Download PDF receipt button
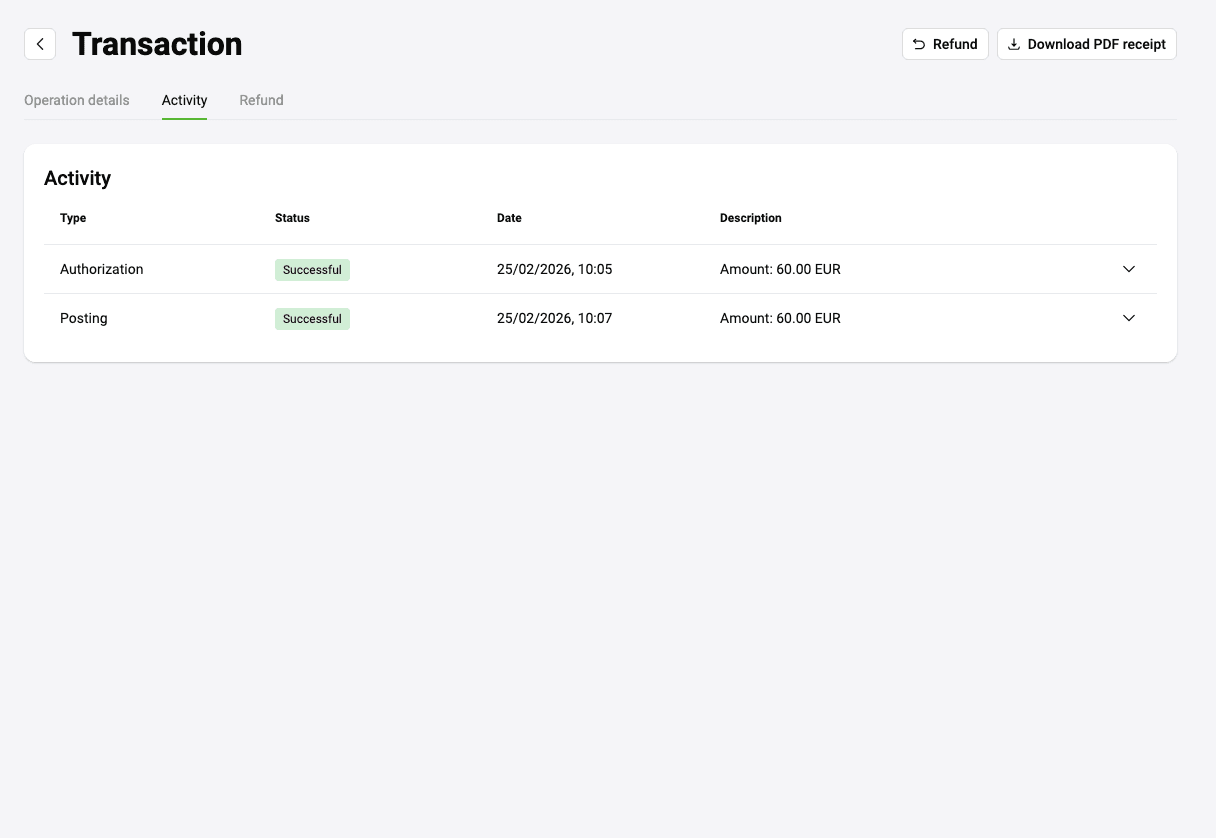The height and width of the screenshot is (838, 1216). pos(1087,44)
